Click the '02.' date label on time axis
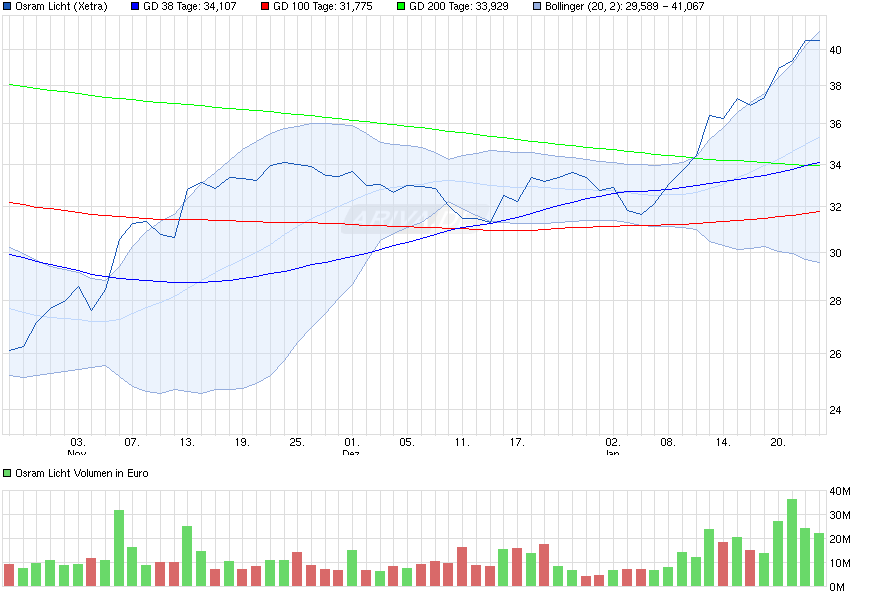871x597 pixels. coord(612,443)
